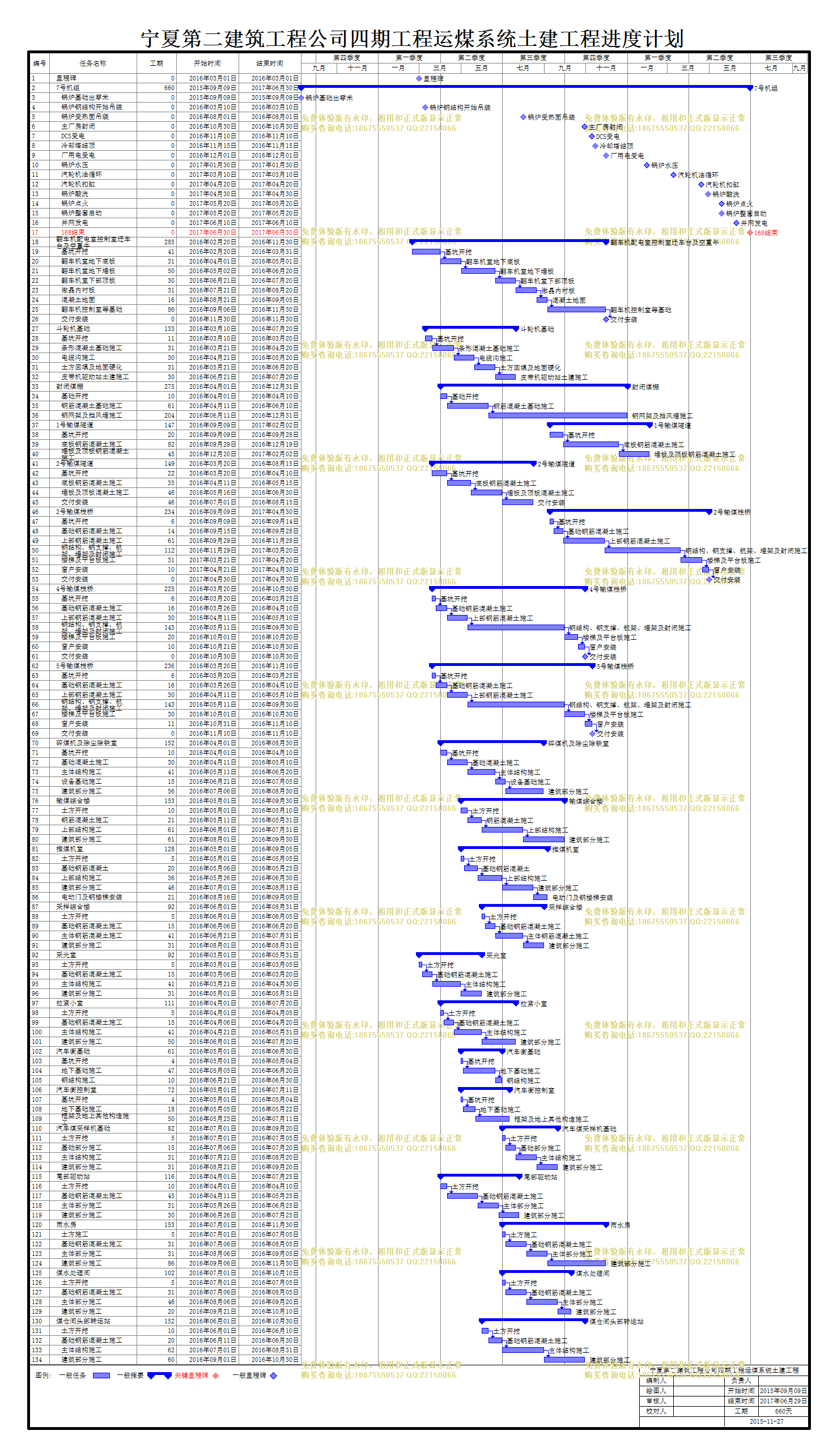Viewport: 837px width, 1456px height.
Task: Select the 冷却塔结顶 milestone diamond
Action: click(x=595, y=146)
